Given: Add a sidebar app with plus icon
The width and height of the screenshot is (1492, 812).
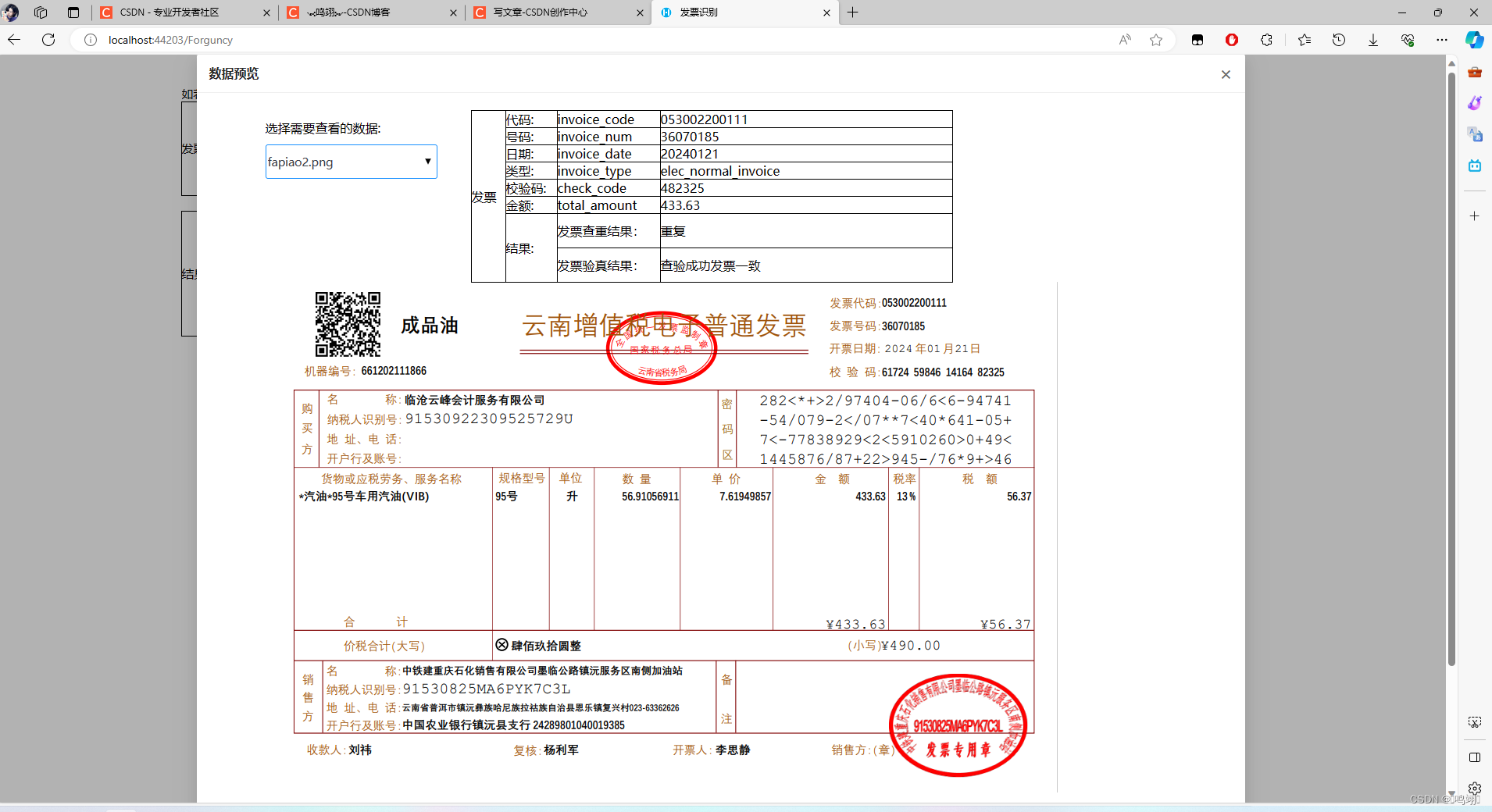Looking at the screenshot, I should coord(1475,215).
